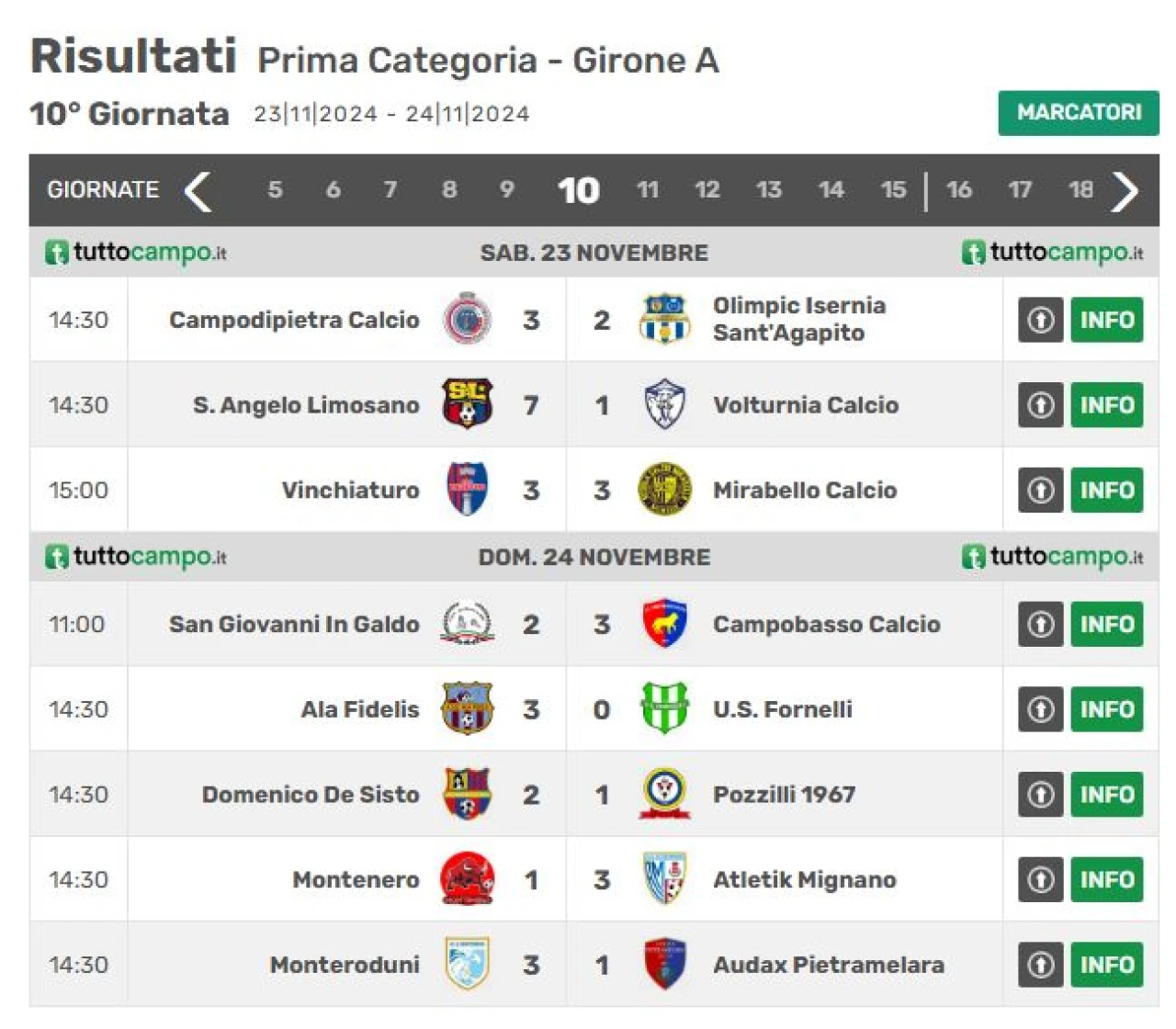Image resolution: width=1176 pixels, height=1029 pixels.
Task: Switch to giornata 9
Action: point(506,190)
